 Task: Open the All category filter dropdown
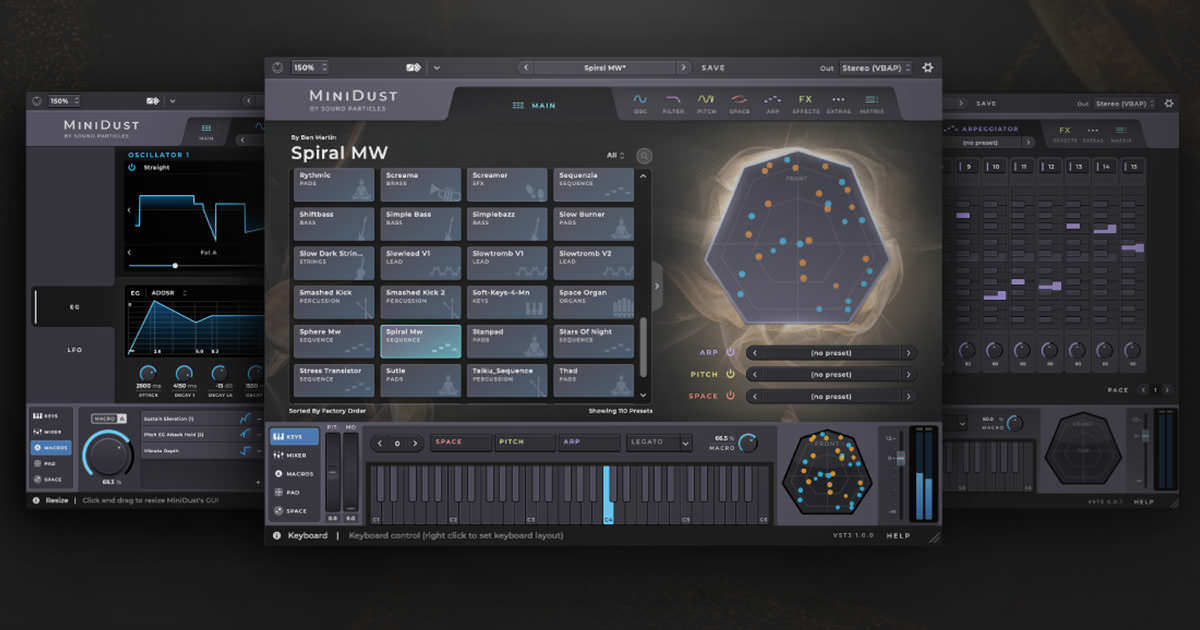click(616, 156)
